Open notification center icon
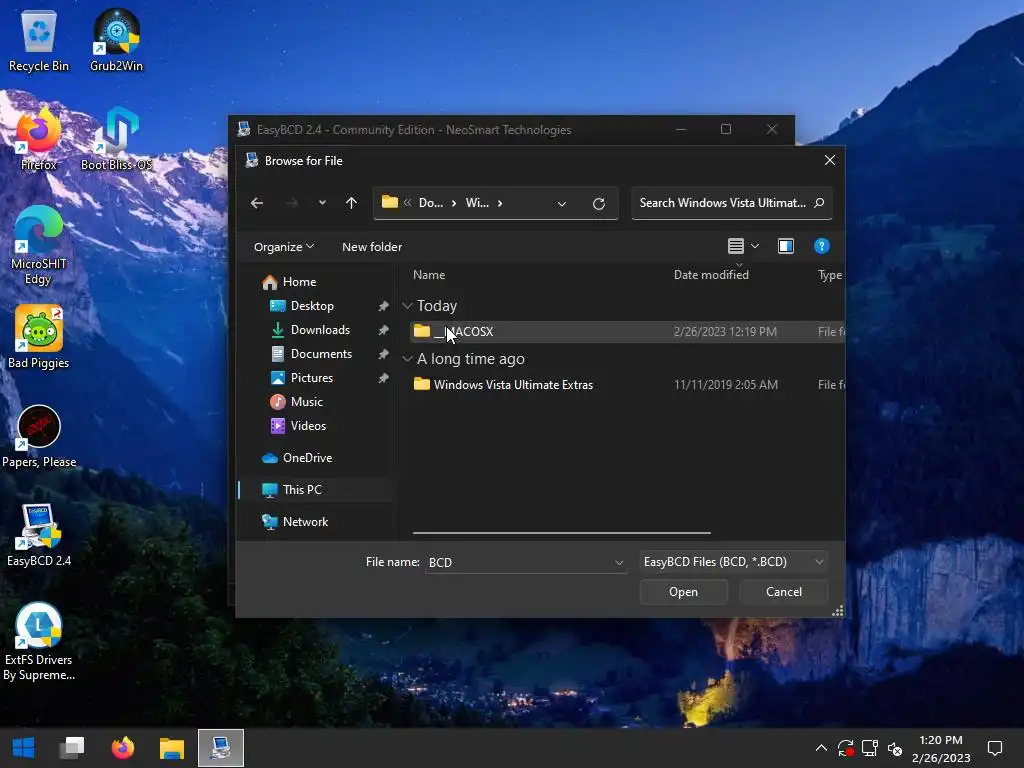1024x768 pixels. click(x=995, y=748)
